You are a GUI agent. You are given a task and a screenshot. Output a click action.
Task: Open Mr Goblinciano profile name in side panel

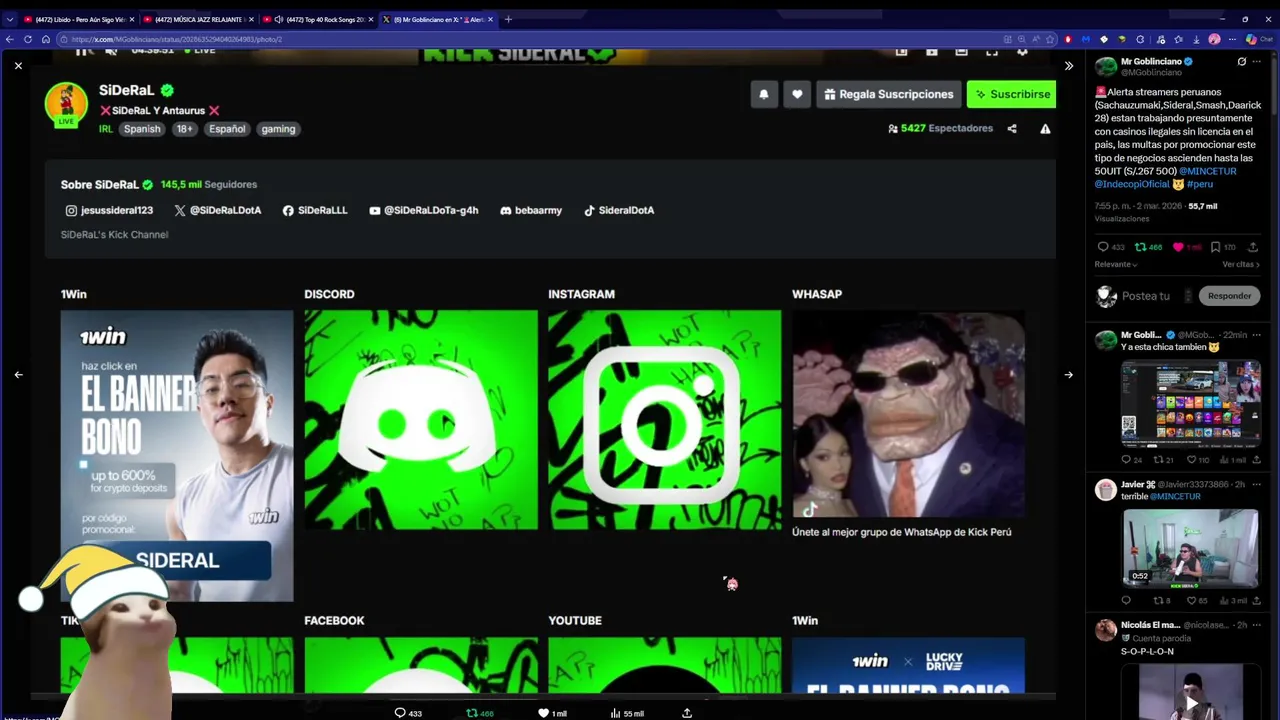pyautogui.click(x=1151, y=62)
